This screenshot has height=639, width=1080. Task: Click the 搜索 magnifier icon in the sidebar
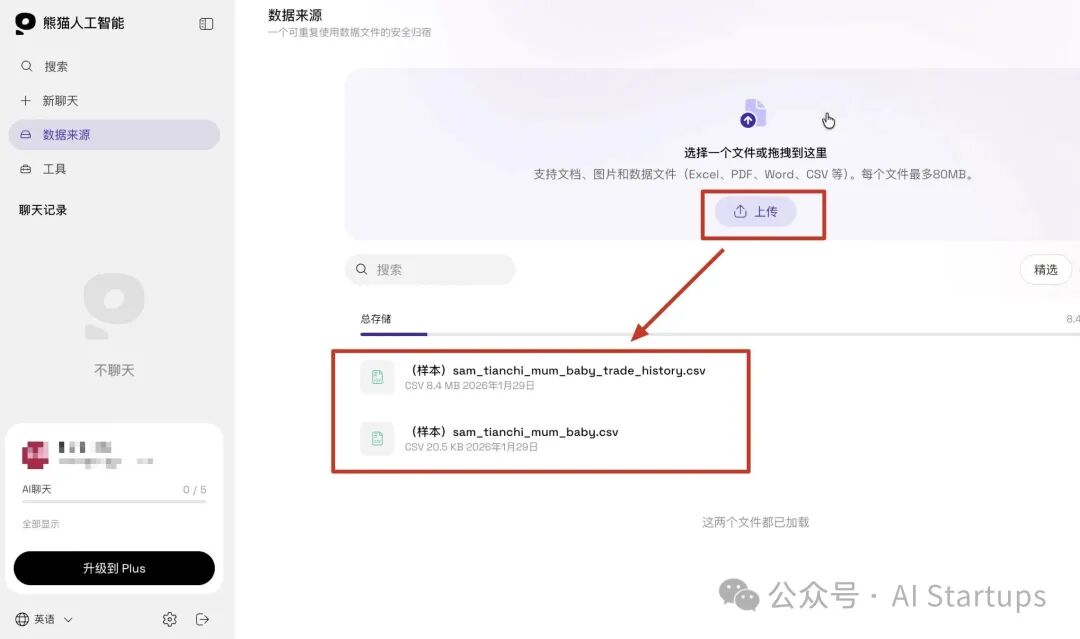pyautogui.click(x=26, y=66)
